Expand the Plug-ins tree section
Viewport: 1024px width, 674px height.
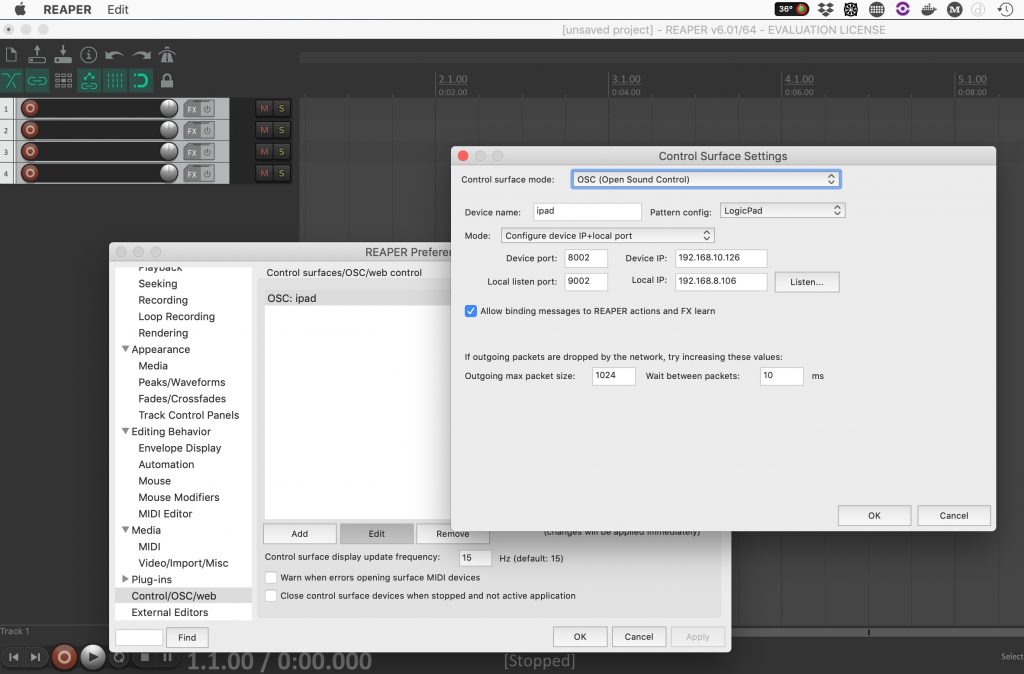pyautogui.click(x=125, y=579)
